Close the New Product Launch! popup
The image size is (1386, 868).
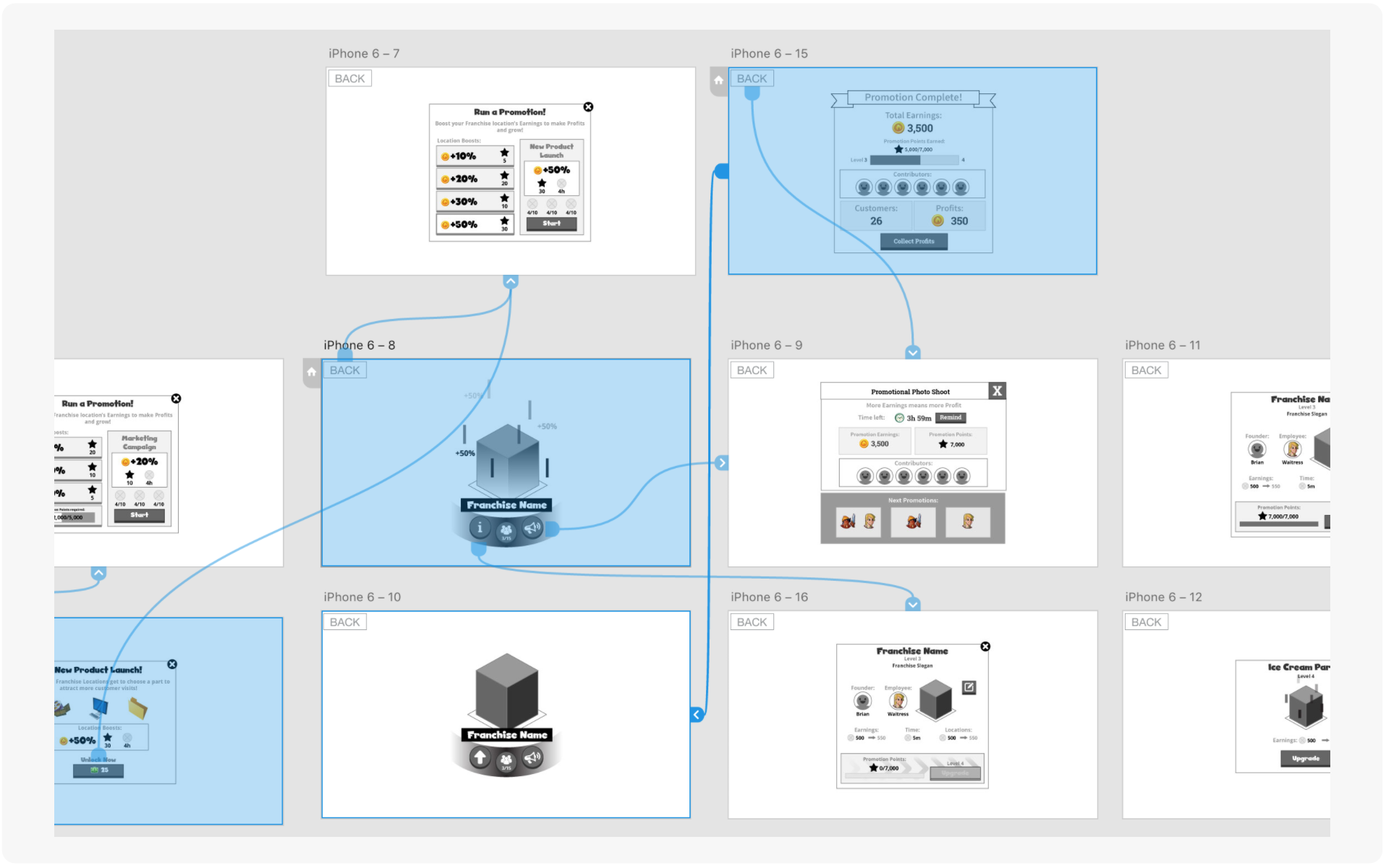[172, 664]
